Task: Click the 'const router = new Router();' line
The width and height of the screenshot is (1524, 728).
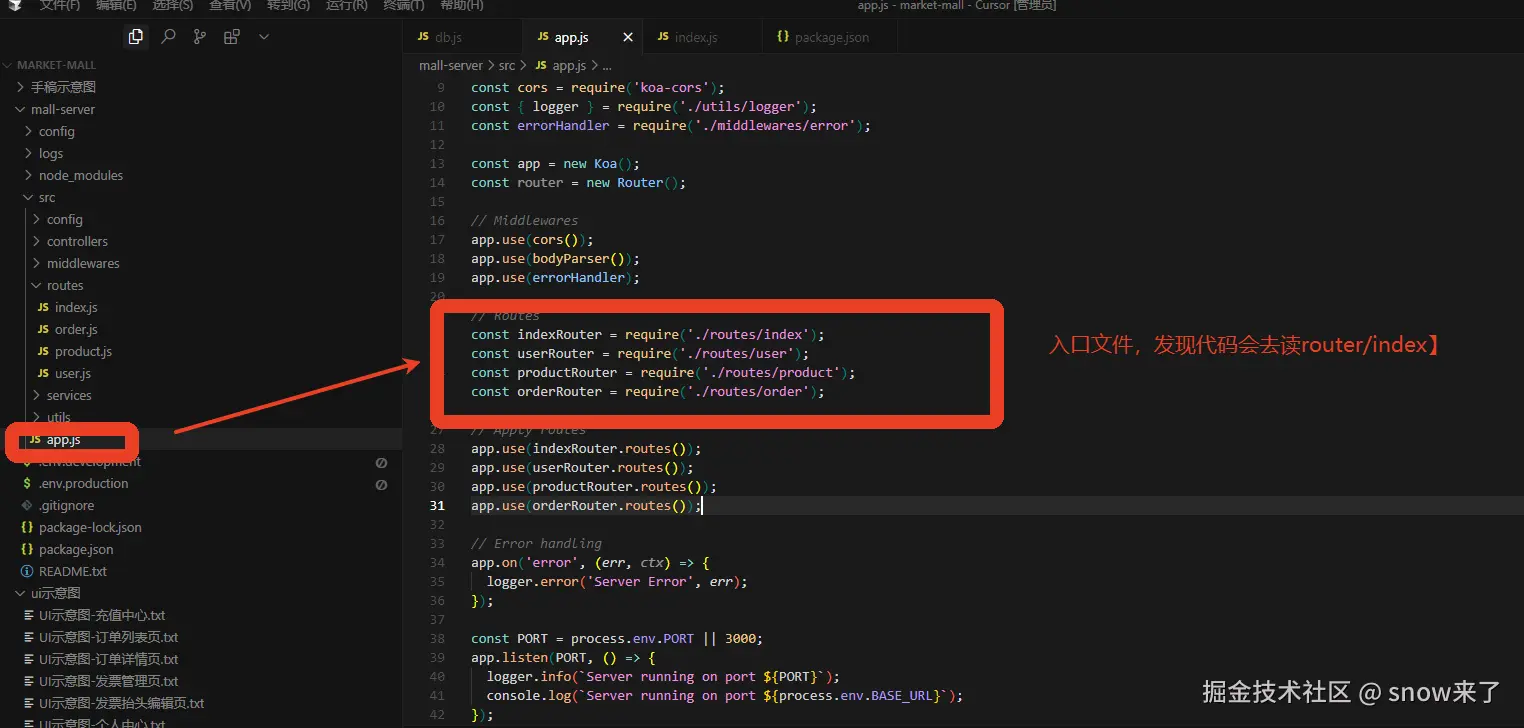Action: tap(579, 182)
